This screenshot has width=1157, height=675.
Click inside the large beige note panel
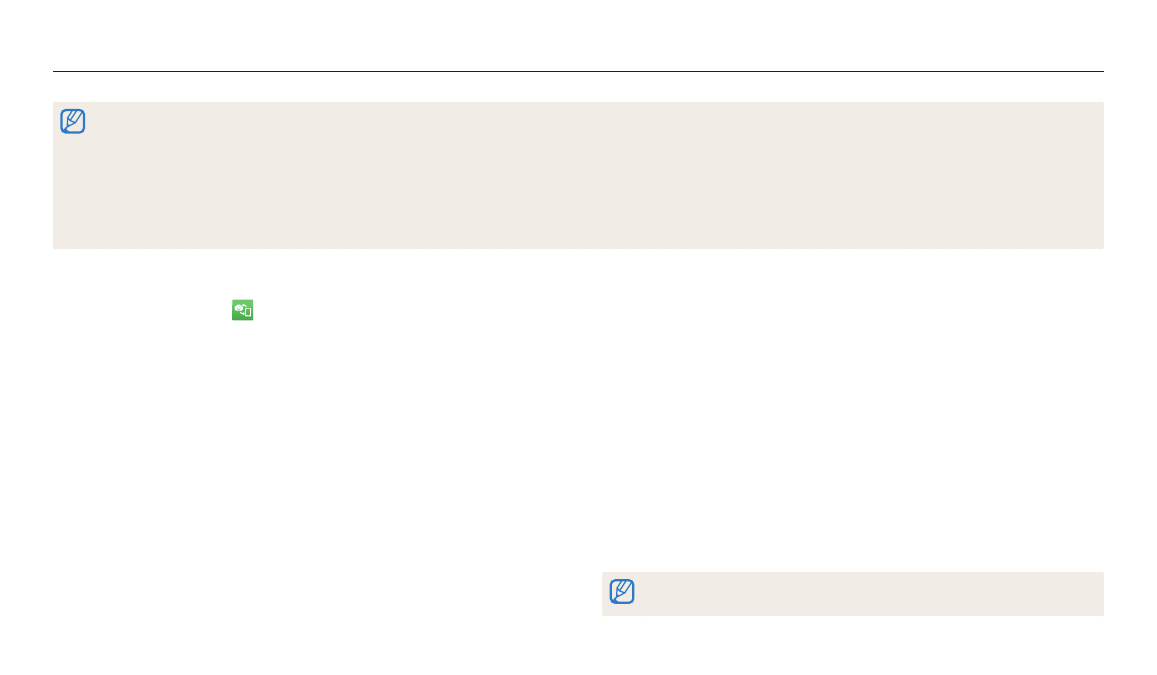(578, 175)
